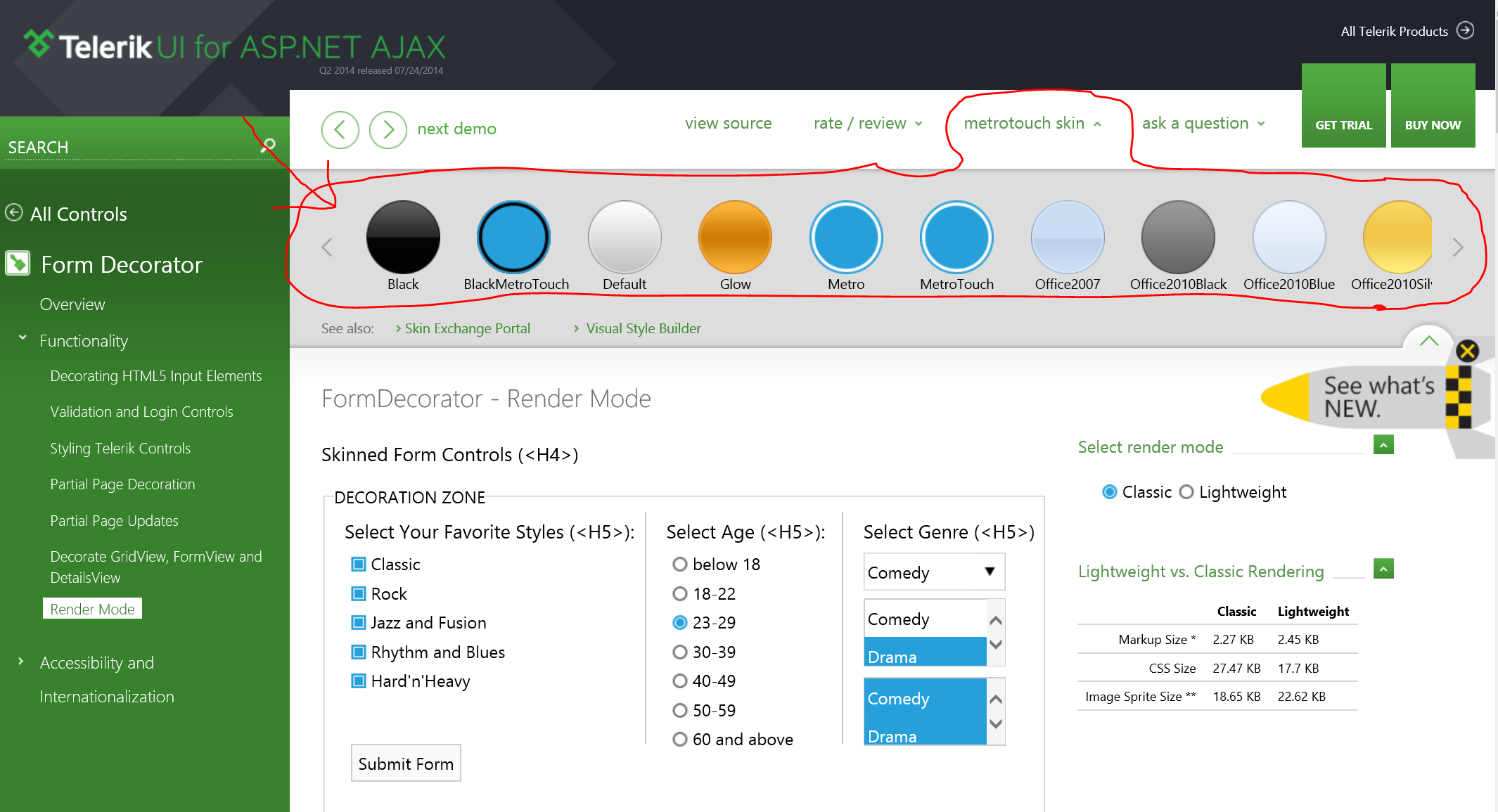Select the Lightweight render mode radio
1498x812 pixels.
click(1186, 492)
